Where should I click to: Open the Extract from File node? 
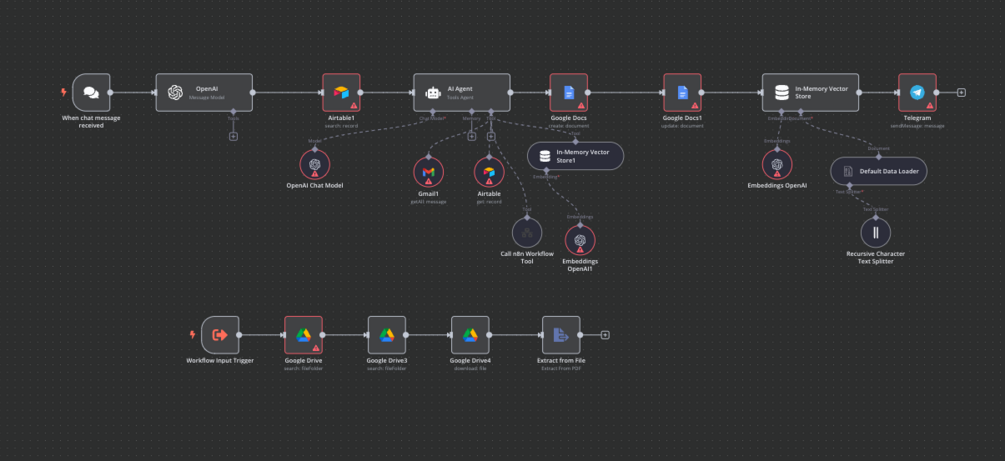561,335
